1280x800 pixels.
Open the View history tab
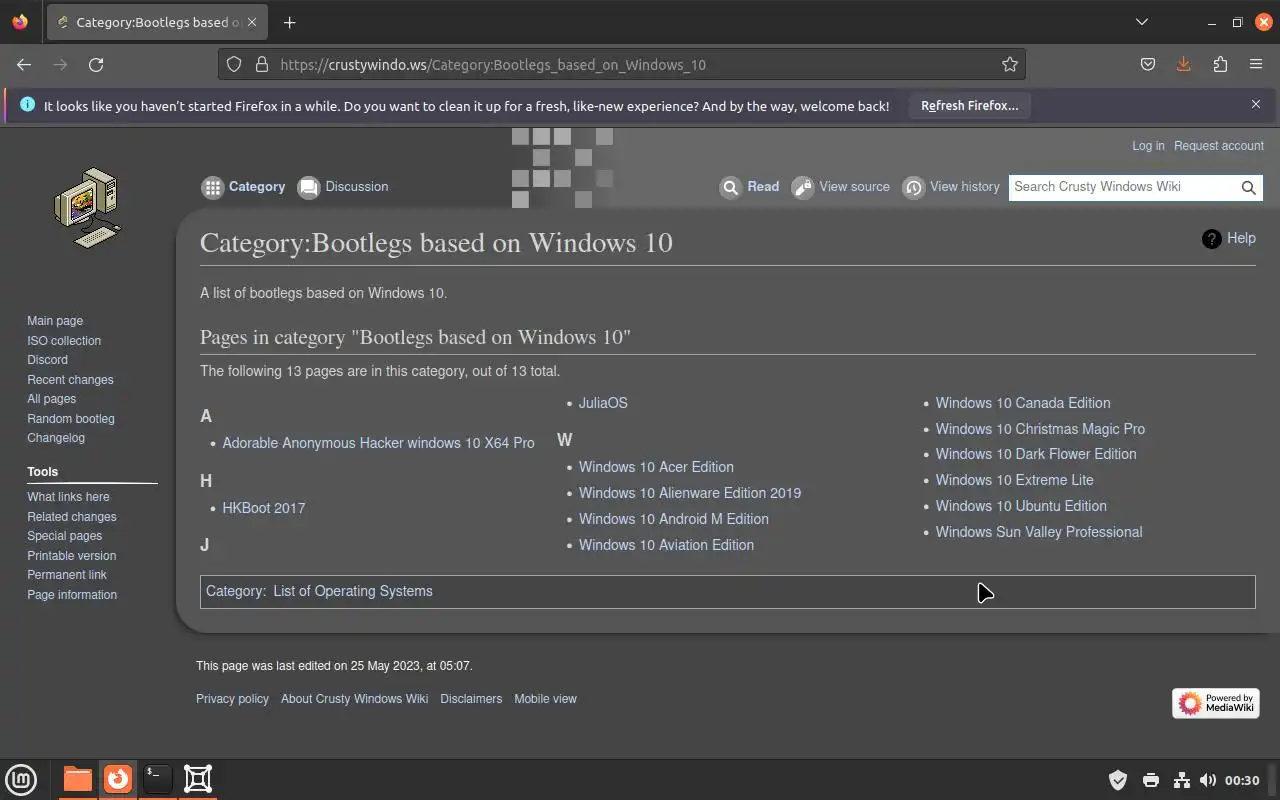tap(951, 187)
